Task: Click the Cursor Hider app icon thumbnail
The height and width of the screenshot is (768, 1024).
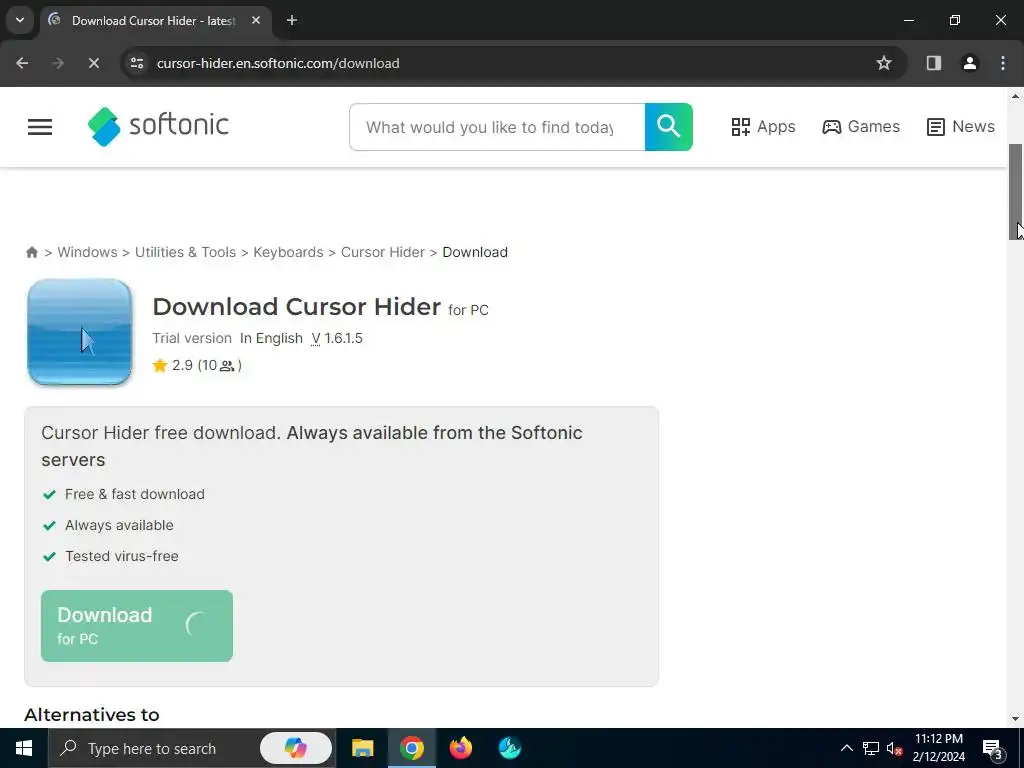Action: pos(79,332)
